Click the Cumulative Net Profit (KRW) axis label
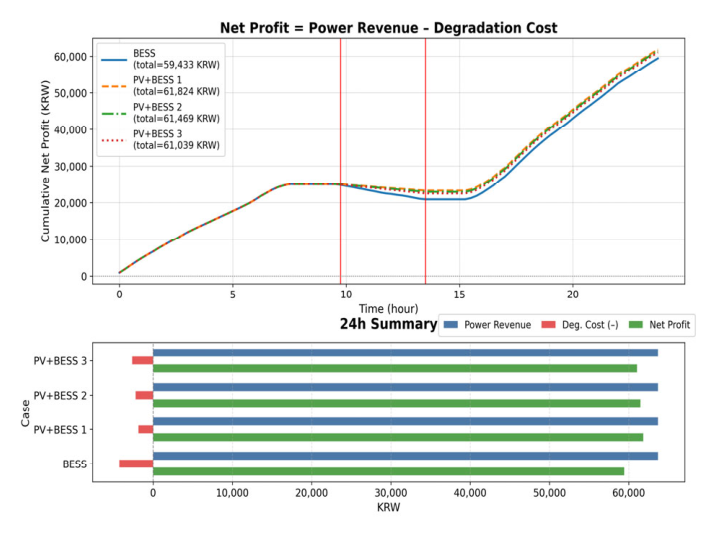Image resolution: width=716 pixels, height=535 pixels. (45, 161)
